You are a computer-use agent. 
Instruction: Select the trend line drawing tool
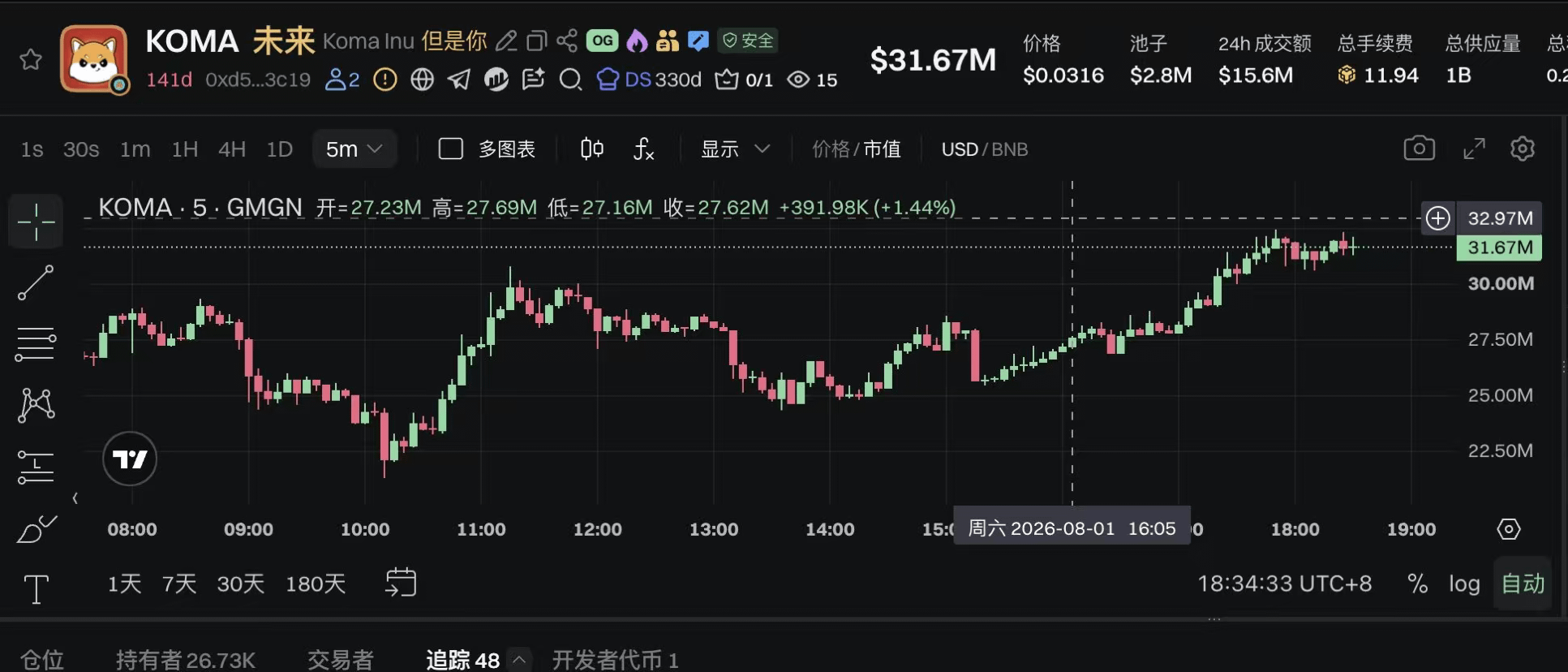[x=36, y=282]
